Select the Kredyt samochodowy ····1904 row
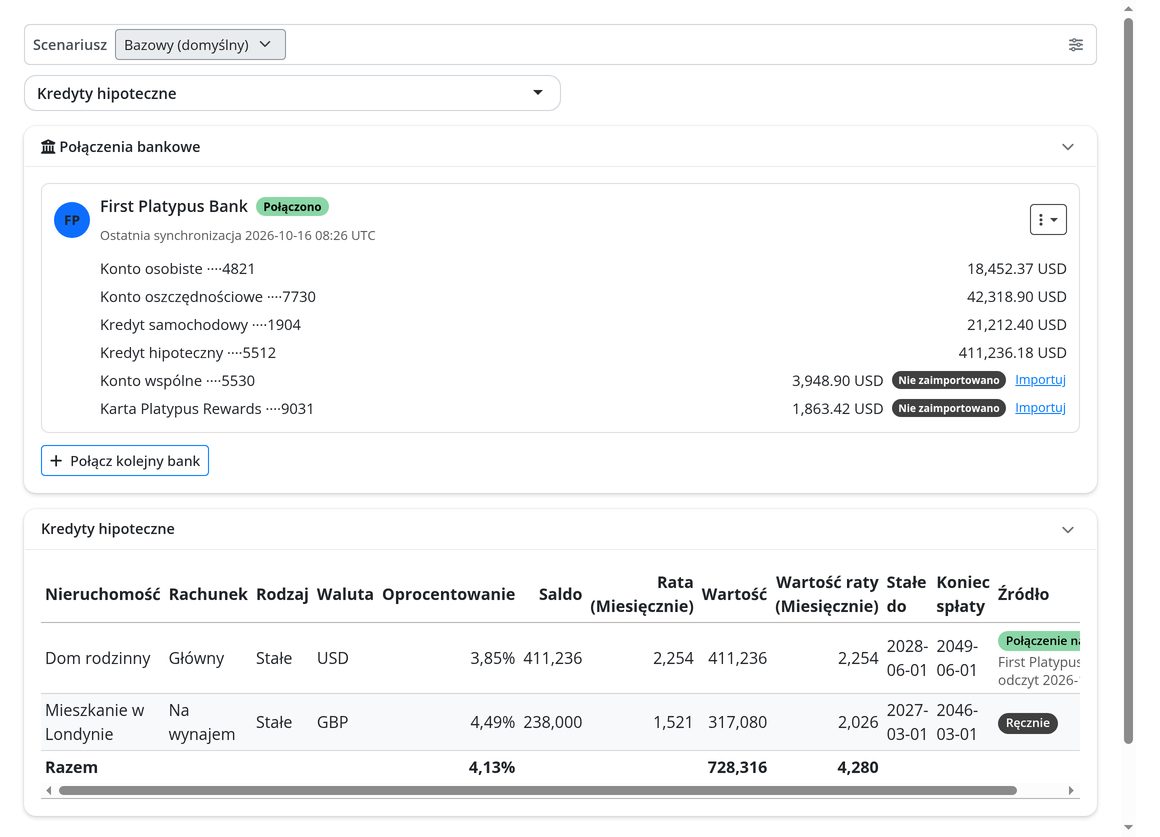Screen dimensions: 1160x837 pyautogui.click(x=583, y=325)
